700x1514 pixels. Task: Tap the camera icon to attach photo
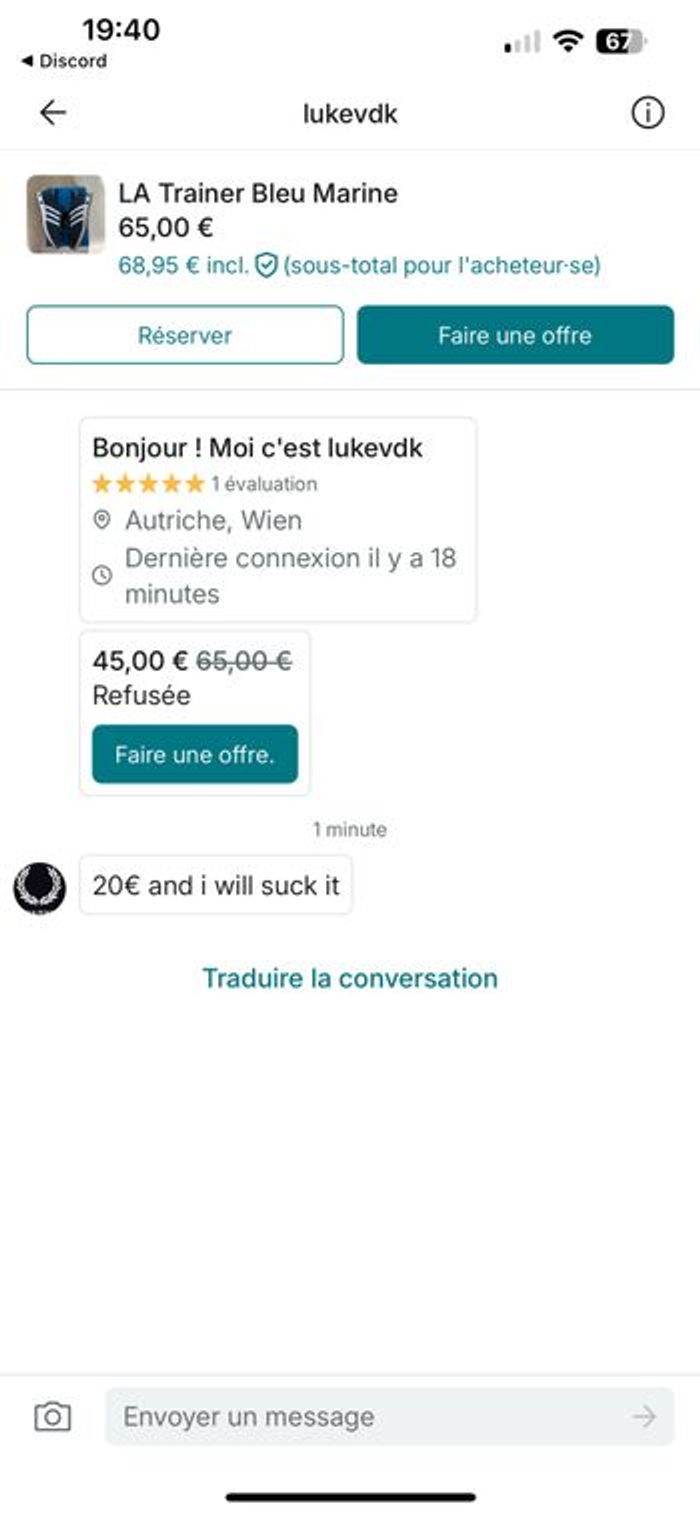click(x=52, y=1416)
